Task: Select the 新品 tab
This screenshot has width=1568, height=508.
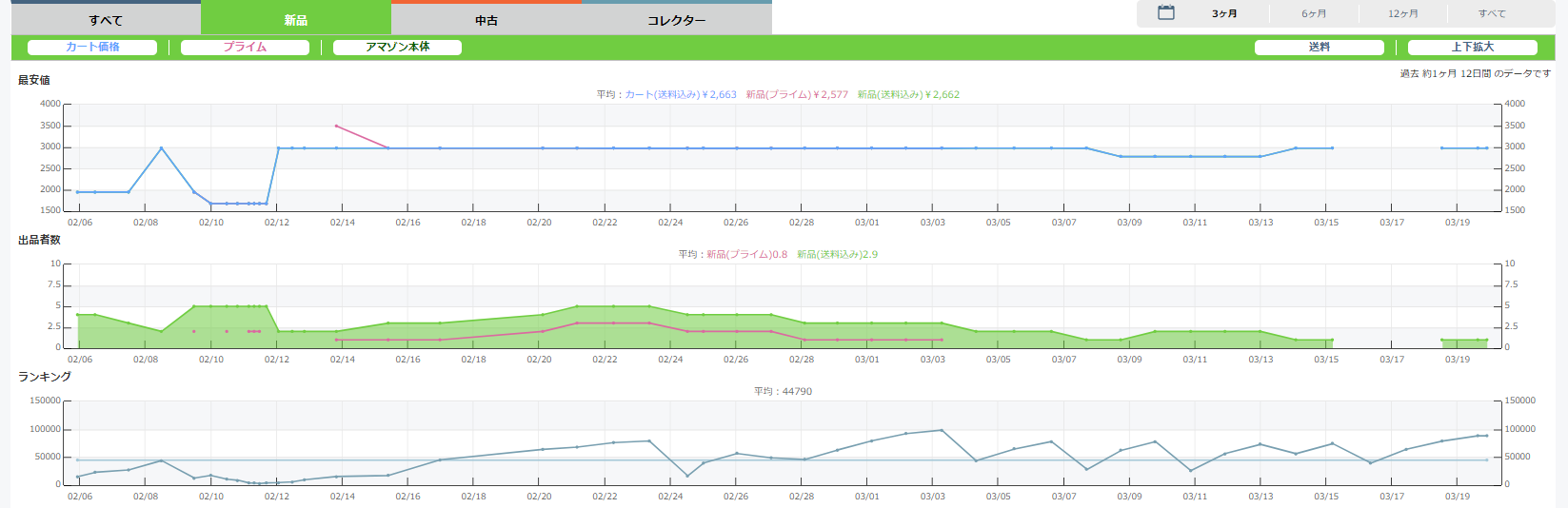Action: (296, 20)
